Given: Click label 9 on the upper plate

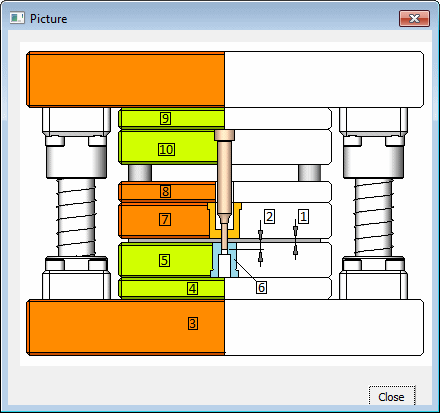Looking at the screenshot, I should coord(165,118).
